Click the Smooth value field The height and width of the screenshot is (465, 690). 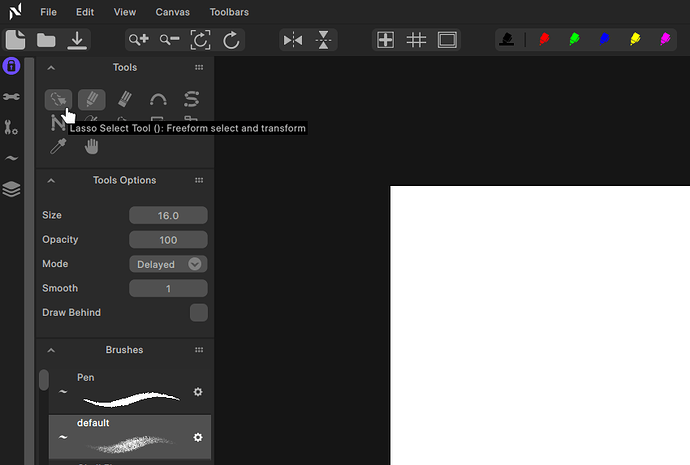pyautogui.click(x=168, y=289)
